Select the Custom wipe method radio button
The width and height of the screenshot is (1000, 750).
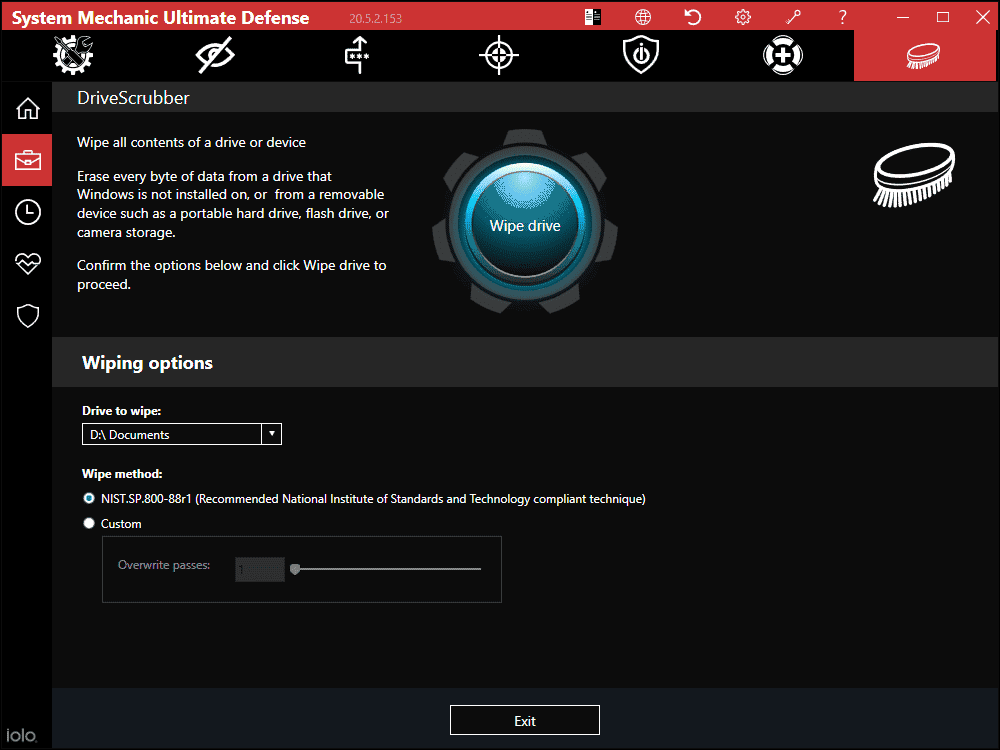click(89, 523)
